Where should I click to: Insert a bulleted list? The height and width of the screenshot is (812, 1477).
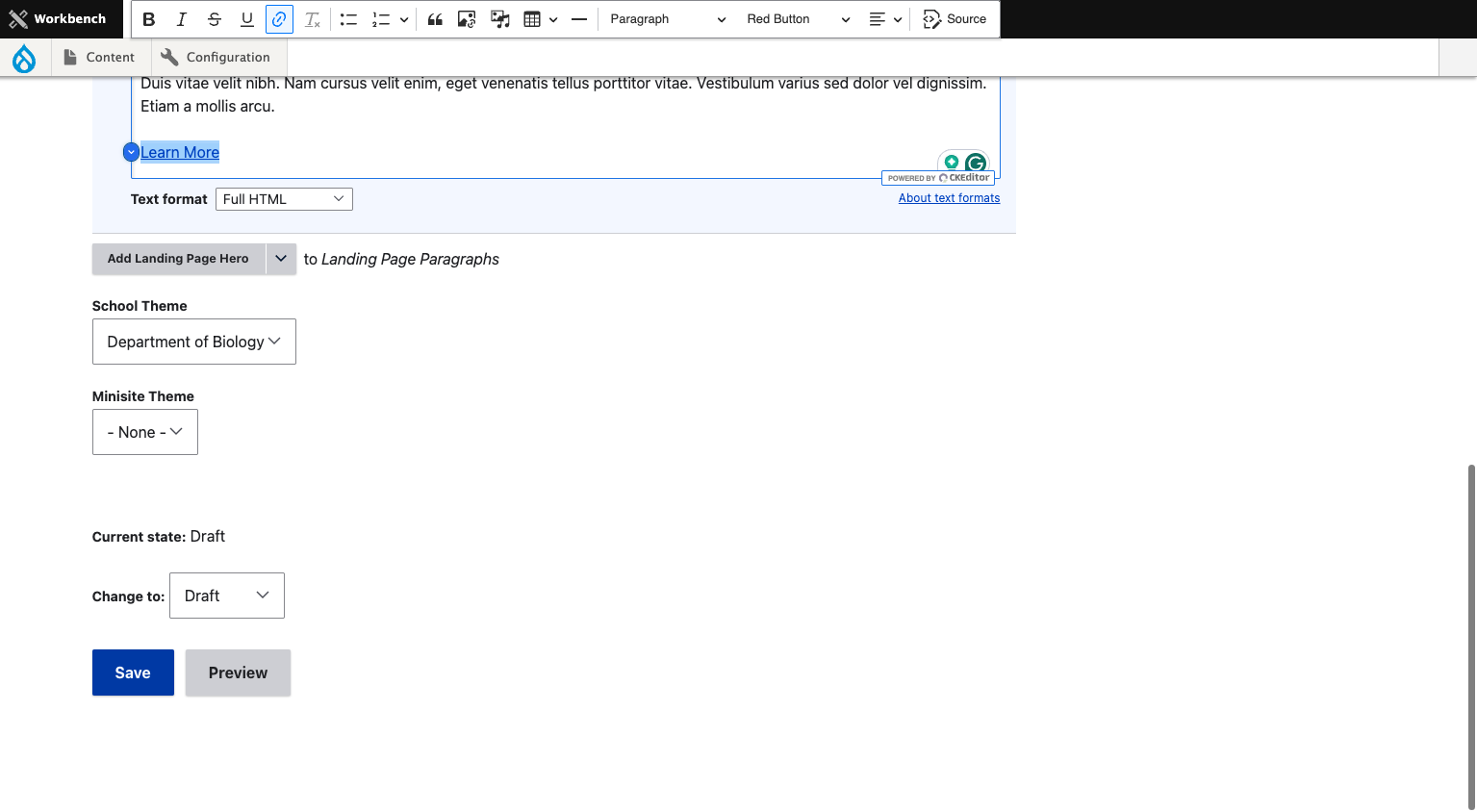(x=348, y=19)
